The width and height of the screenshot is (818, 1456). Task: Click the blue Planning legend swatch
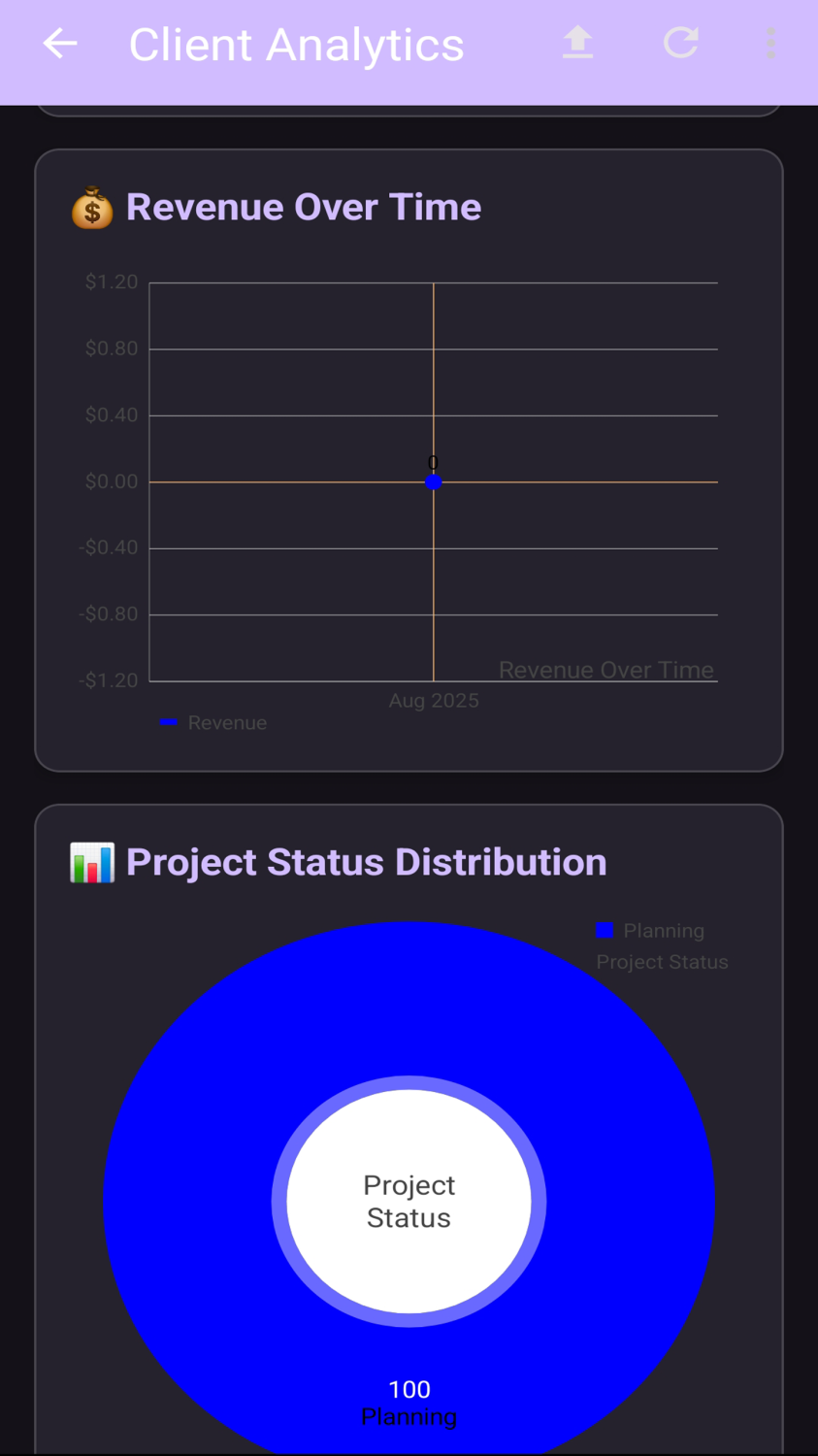605,931
